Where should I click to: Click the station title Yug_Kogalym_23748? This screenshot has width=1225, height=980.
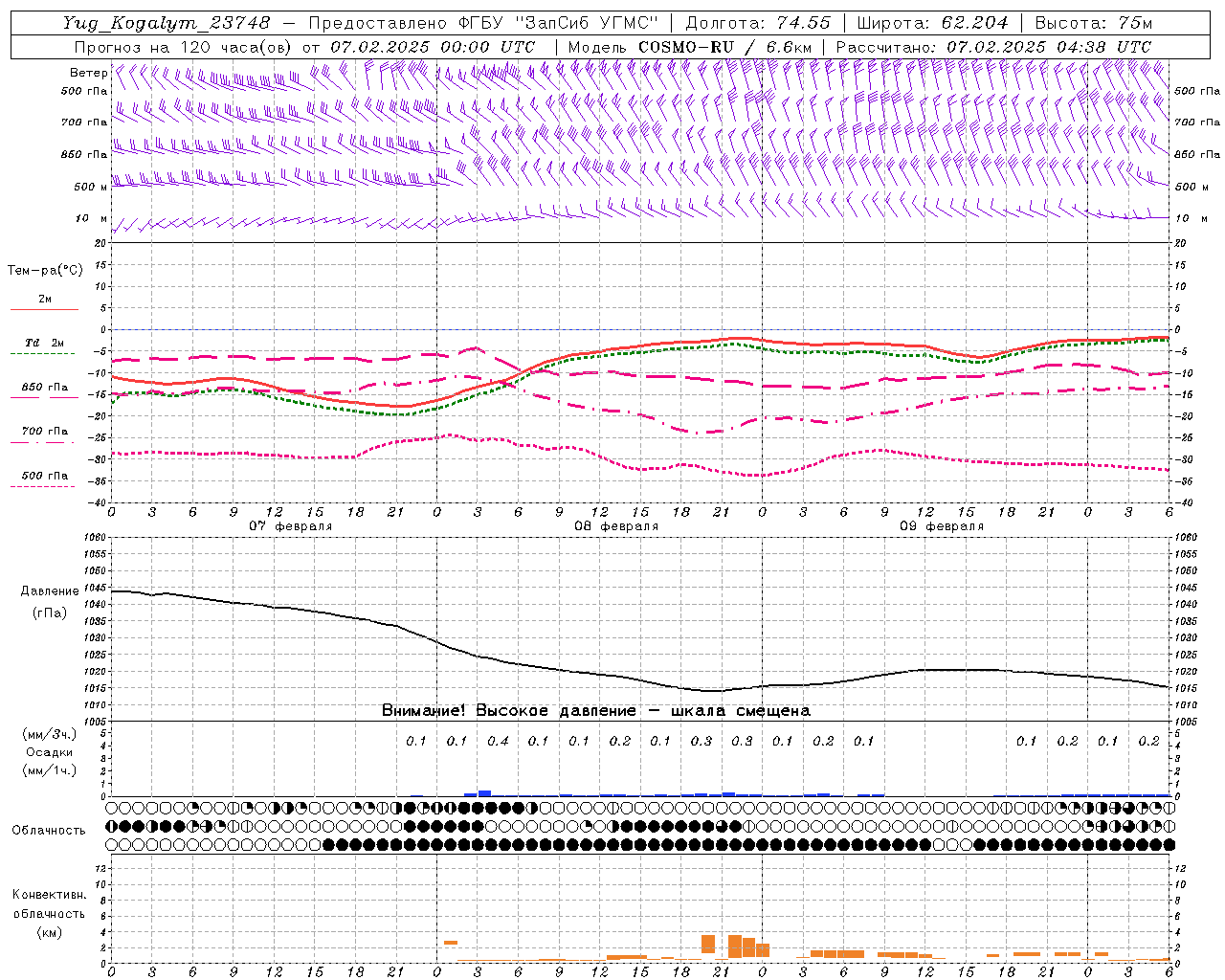click(167, 23)
